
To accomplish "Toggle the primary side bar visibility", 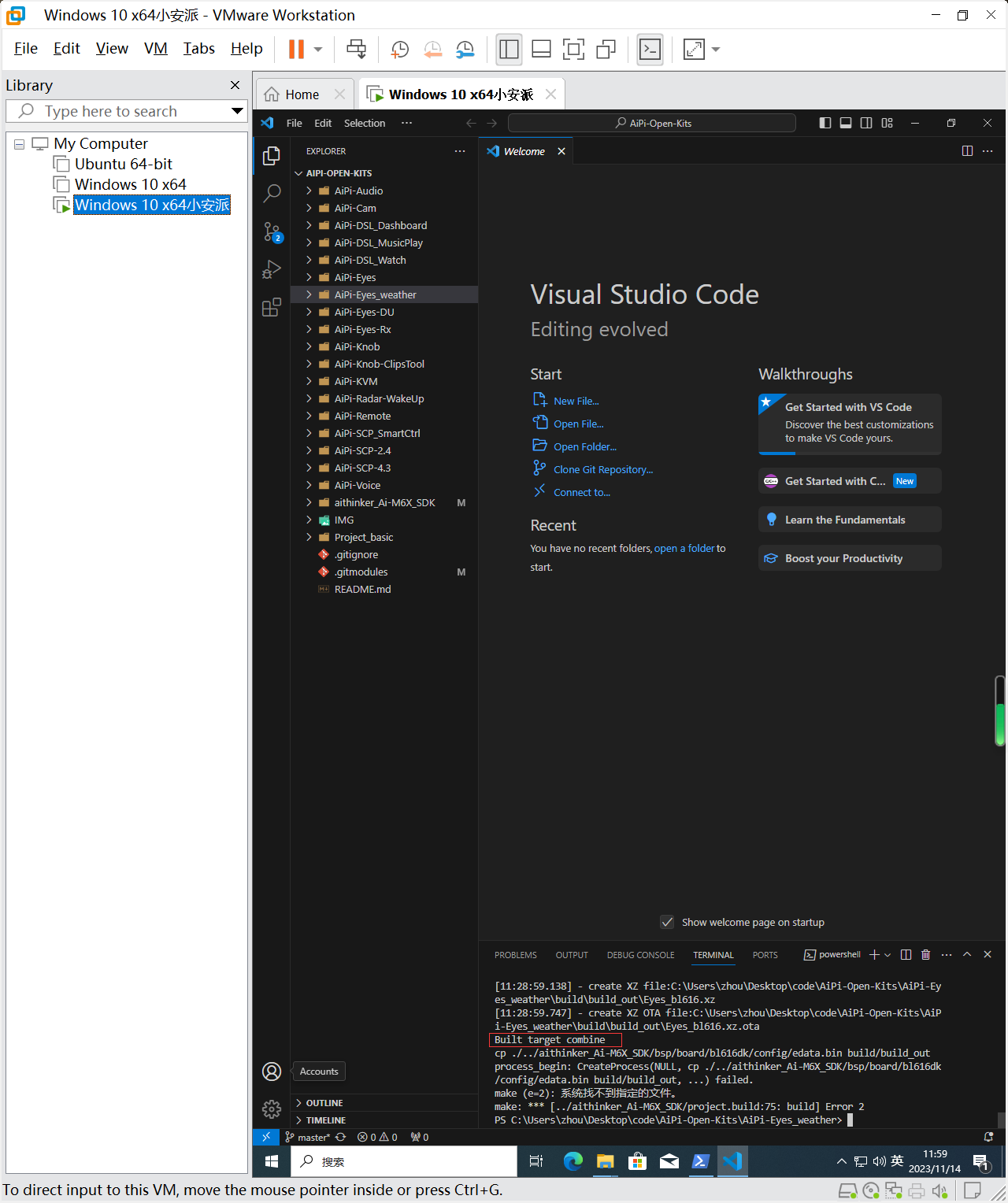I will (825, 123).
